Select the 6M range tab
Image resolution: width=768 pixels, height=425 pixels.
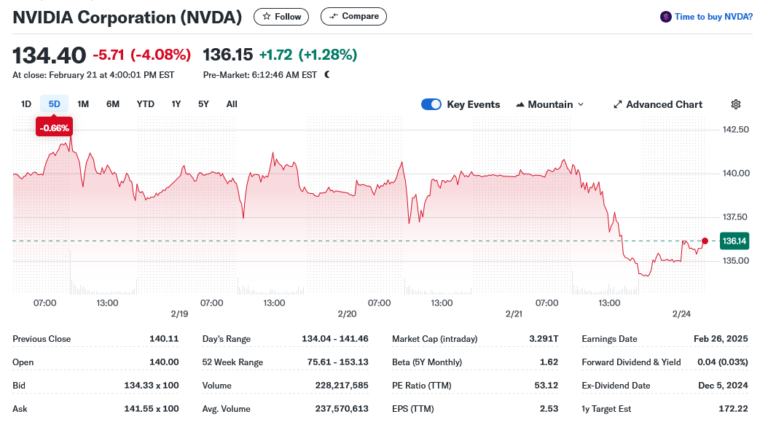pyautogui.click(x=113, y=104)
